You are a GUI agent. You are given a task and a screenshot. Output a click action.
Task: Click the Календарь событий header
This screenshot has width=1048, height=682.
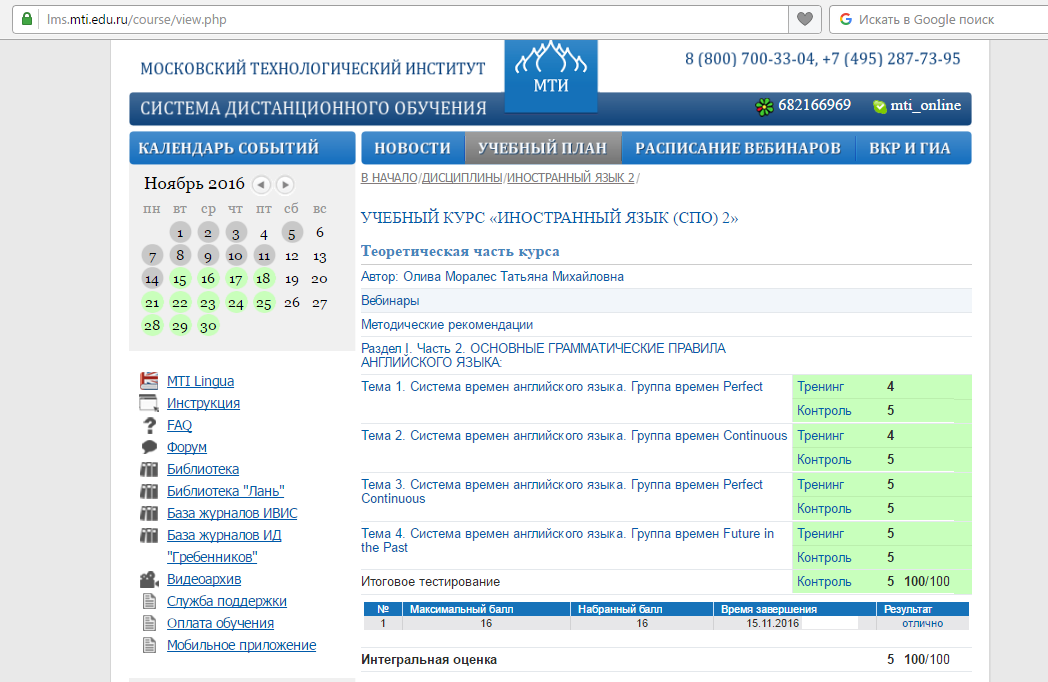(243, 148)
